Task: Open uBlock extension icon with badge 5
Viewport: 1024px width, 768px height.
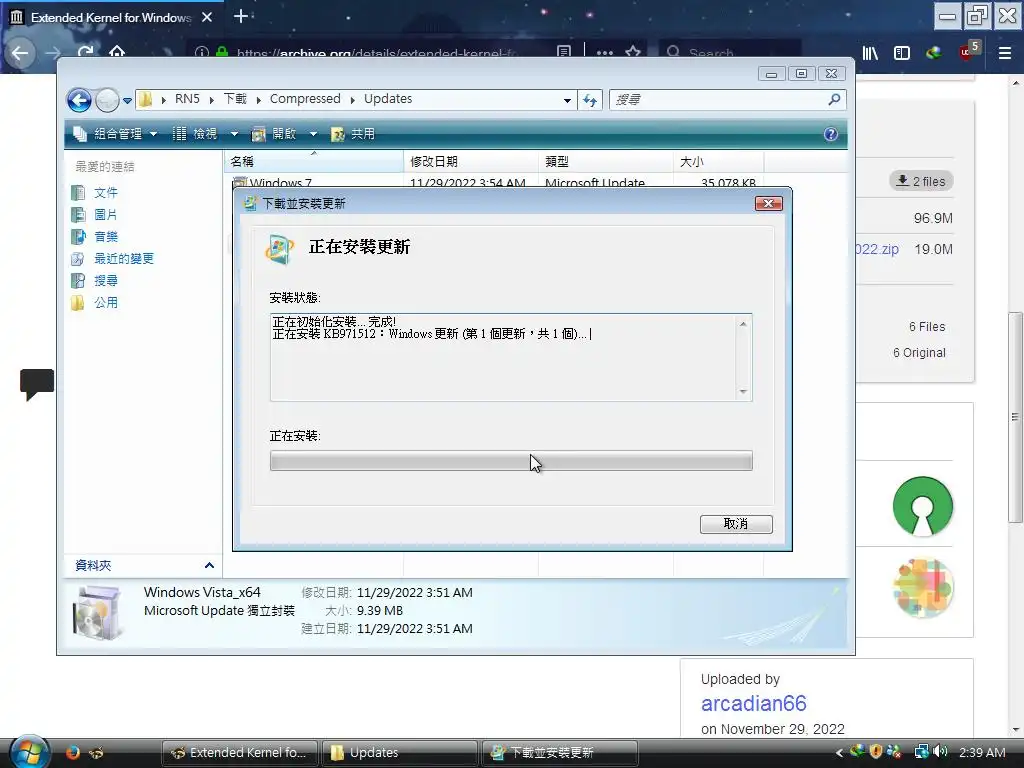Action: click(x=969, y=51)
